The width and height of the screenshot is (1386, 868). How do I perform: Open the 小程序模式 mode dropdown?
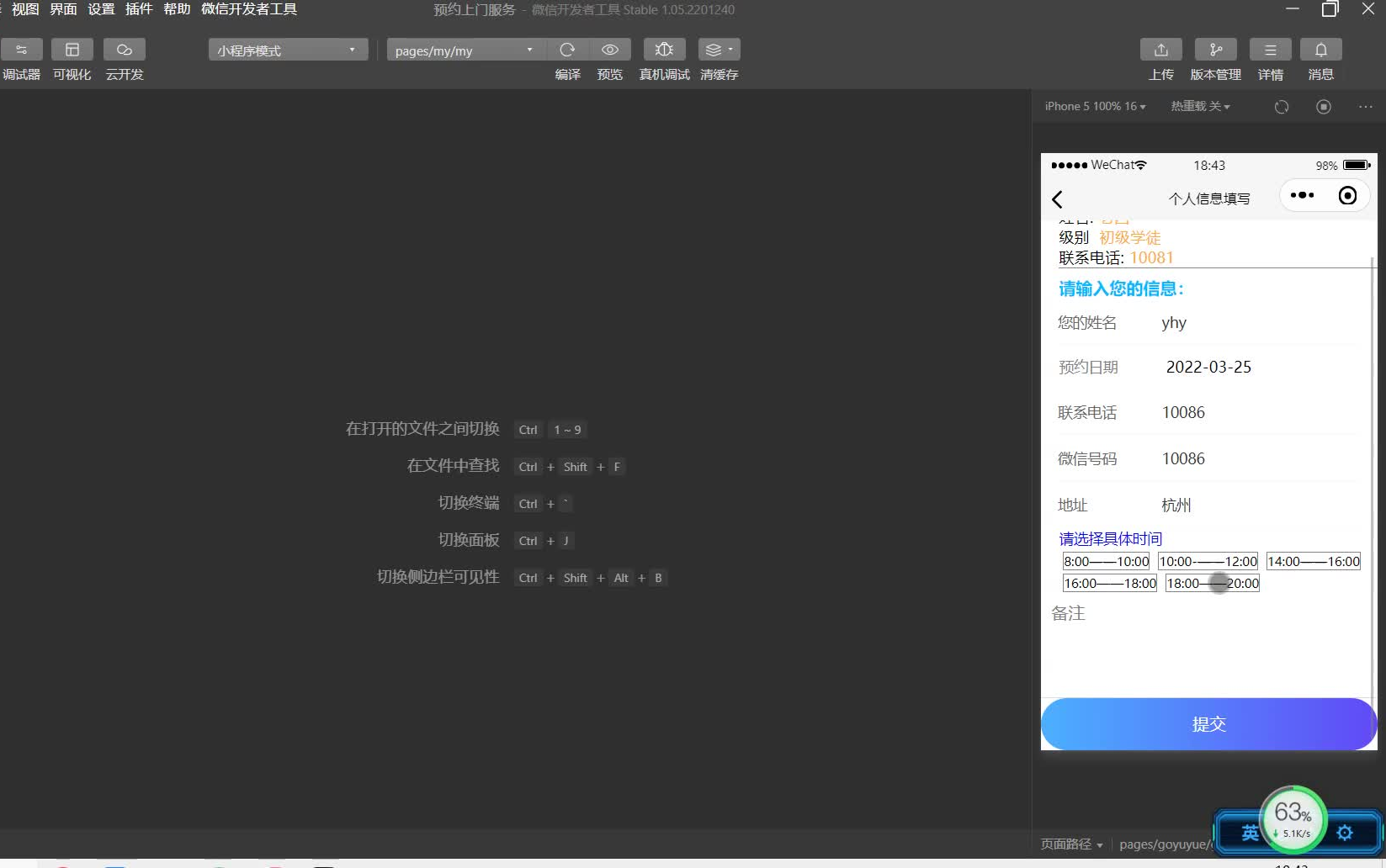pos(288,50)
